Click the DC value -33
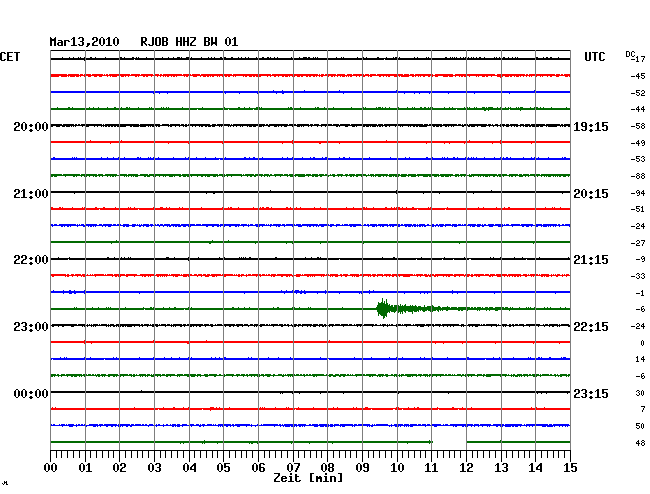Image resolution: width=650 pixels, height=494 pixels. tap(638, 276)
